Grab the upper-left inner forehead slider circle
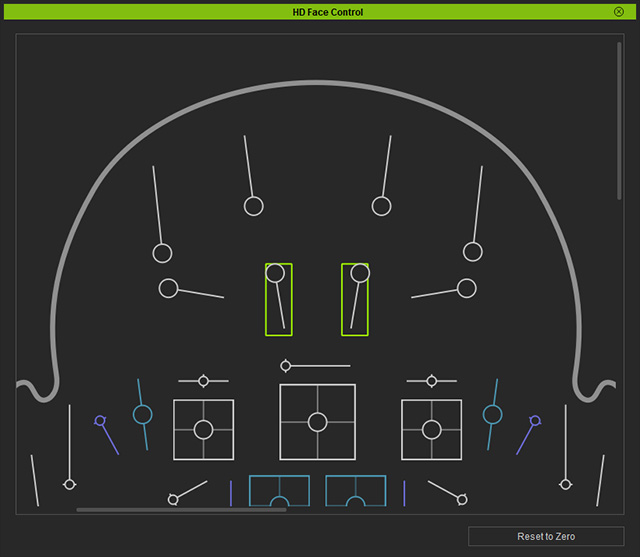This screenshot has width=640, height=557. tap(253, 206)
